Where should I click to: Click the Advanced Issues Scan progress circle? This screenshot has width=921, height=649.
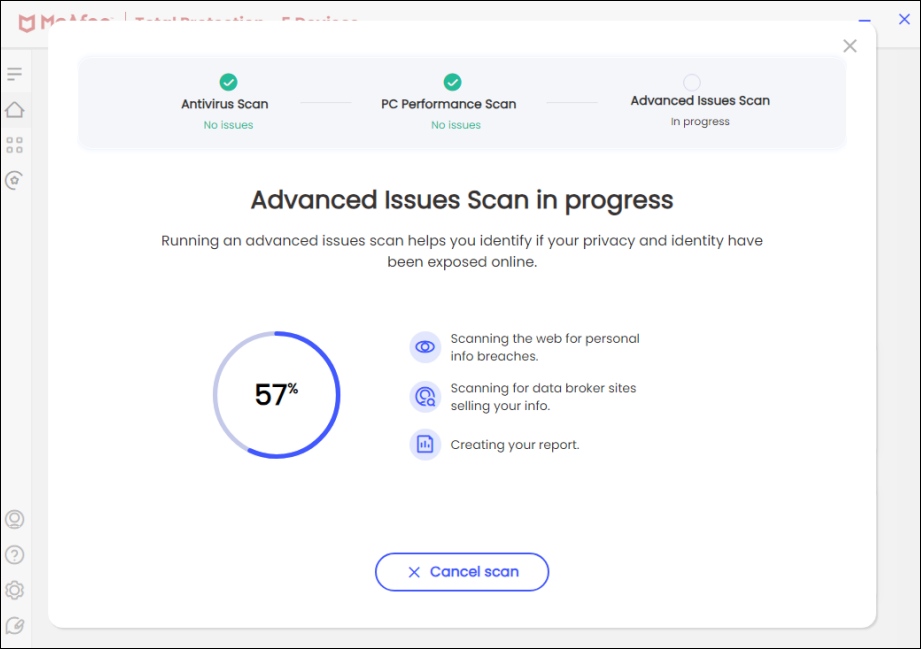click(x=694, y=84)
